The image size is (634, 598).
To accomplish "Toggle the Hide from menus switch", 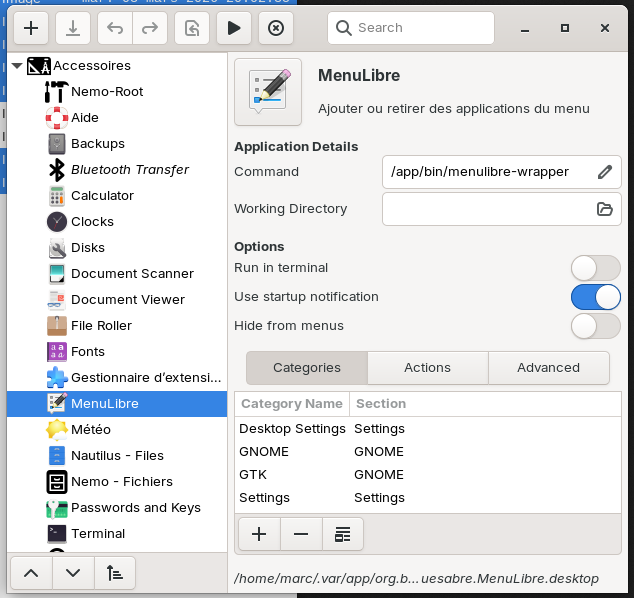I will click(595, 326).
